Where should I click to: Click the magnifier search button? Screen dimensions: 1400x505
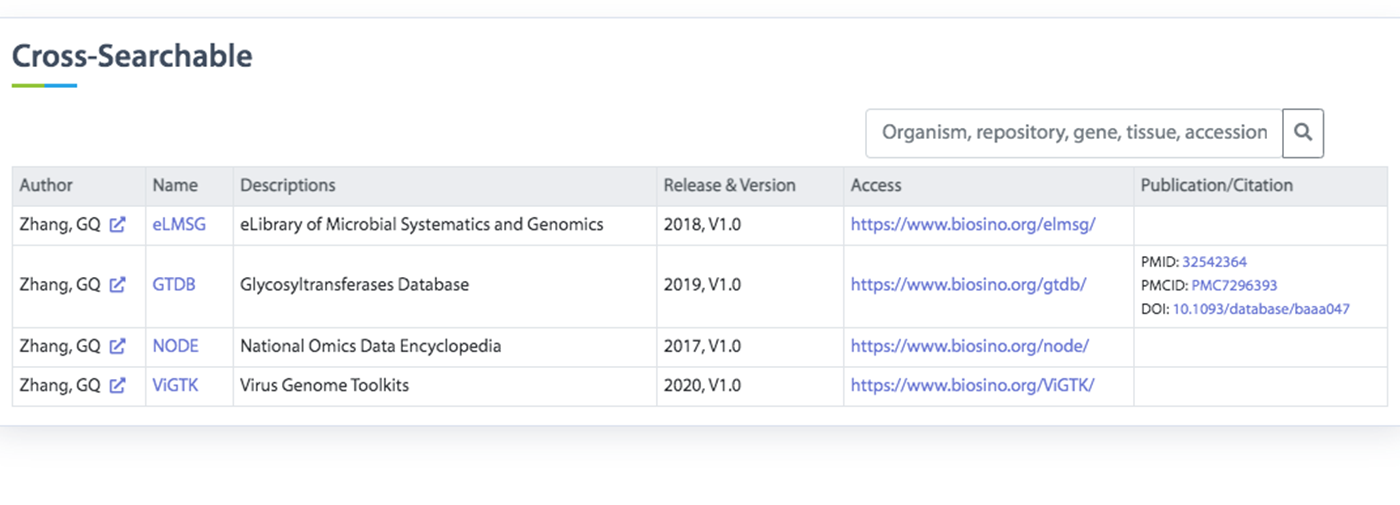point(1303,133)
